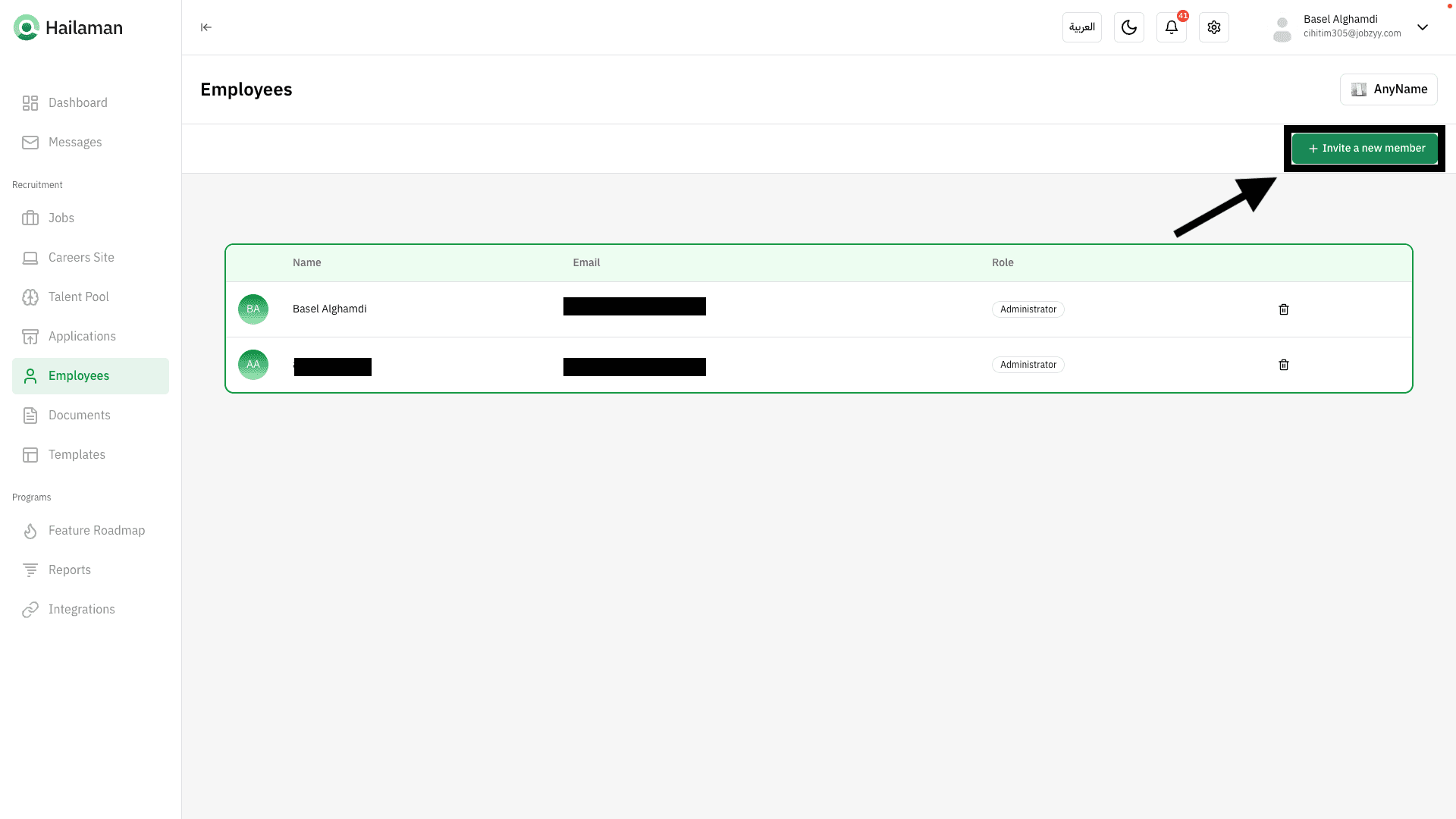Delete Basel Alghamdi employee row
The image size is (1456, 819).
click(x=1283, y=309)
